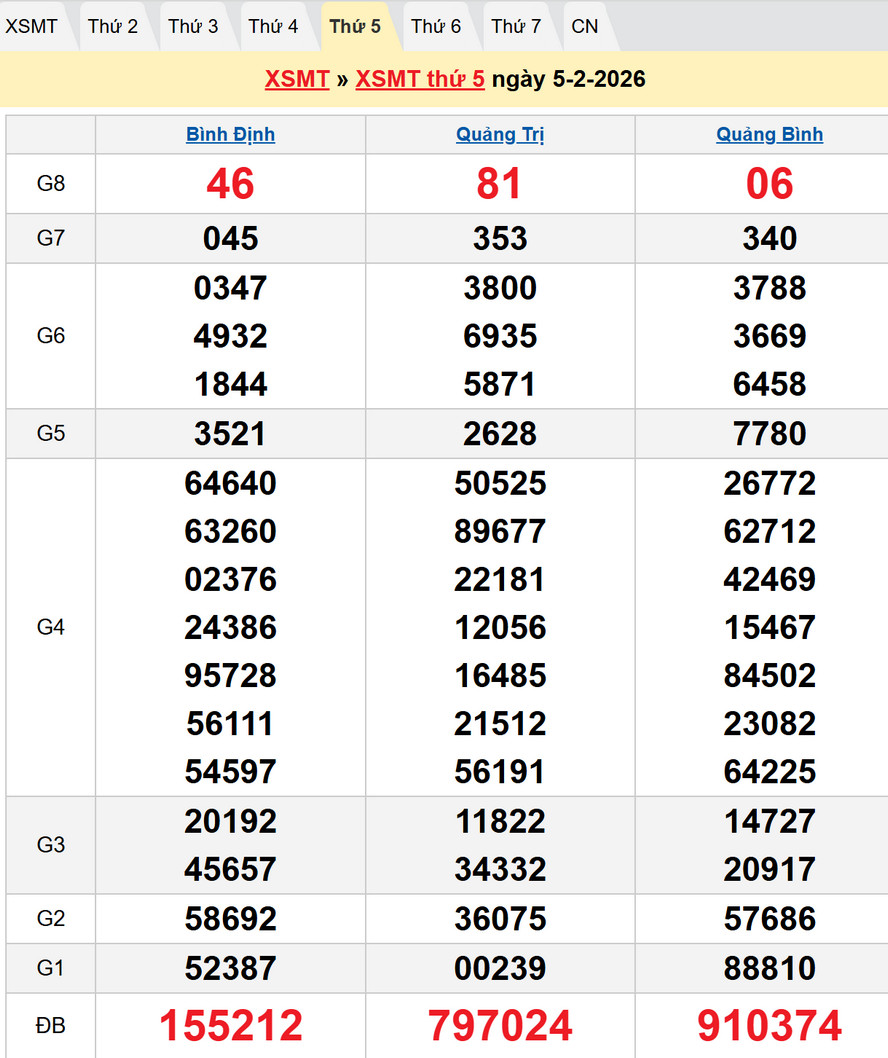Click the G8 result 46
Screen dimensions: 888x1058
(x=230, y=184)
